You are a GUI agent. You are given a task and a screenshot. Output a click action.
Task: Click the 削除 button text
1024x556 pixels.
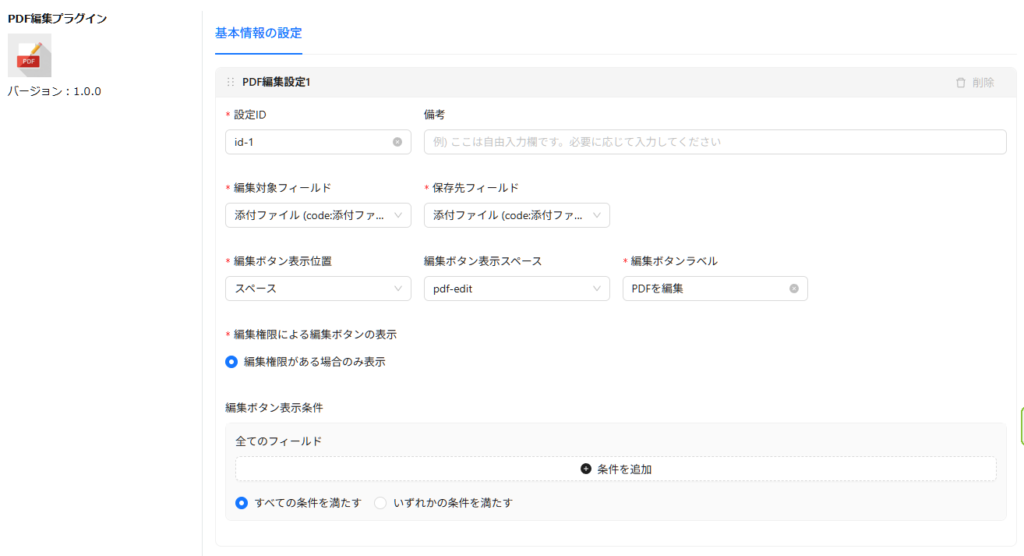point(983,82)
